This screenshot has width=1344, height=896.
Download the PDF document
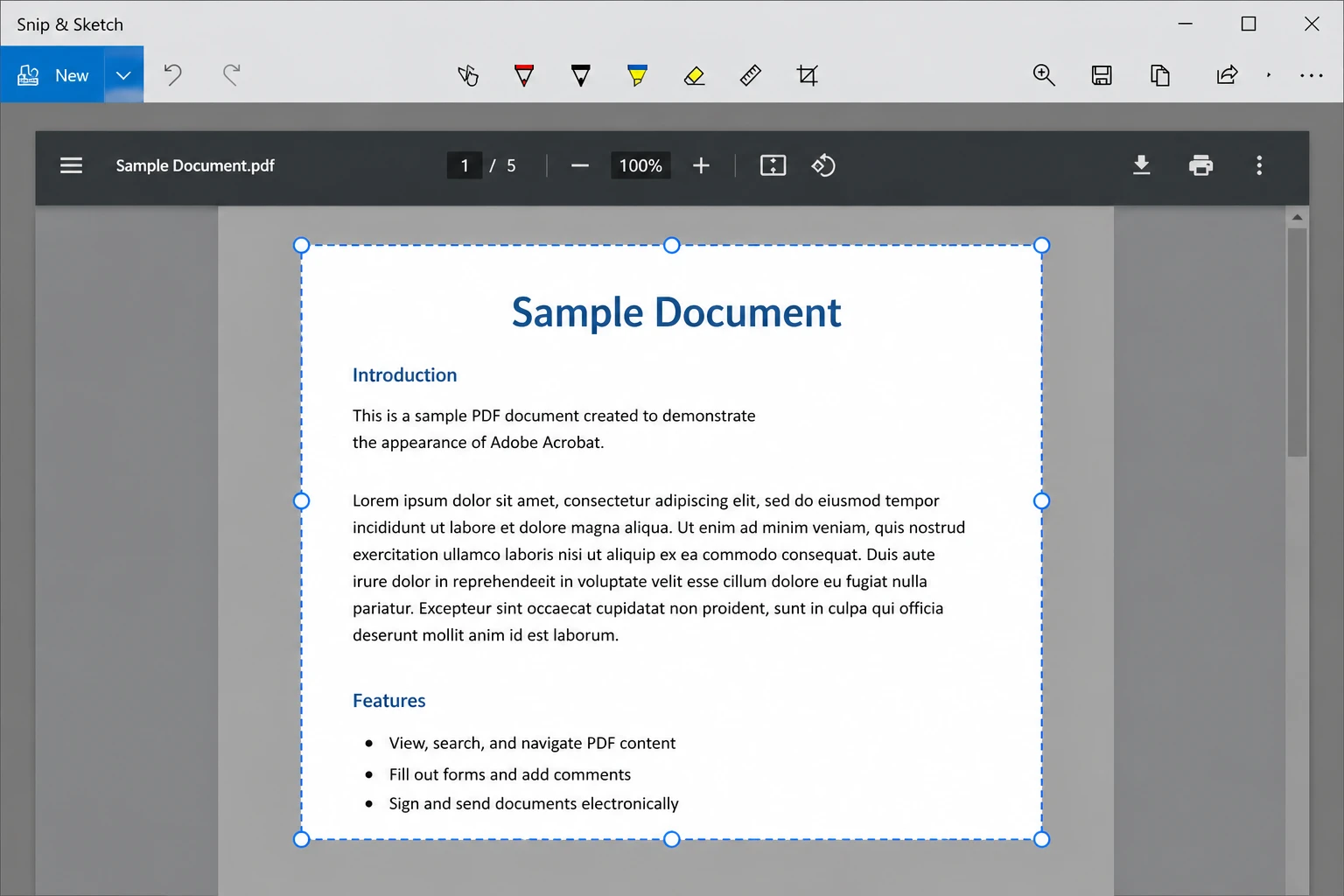[x=1142, y=165]
